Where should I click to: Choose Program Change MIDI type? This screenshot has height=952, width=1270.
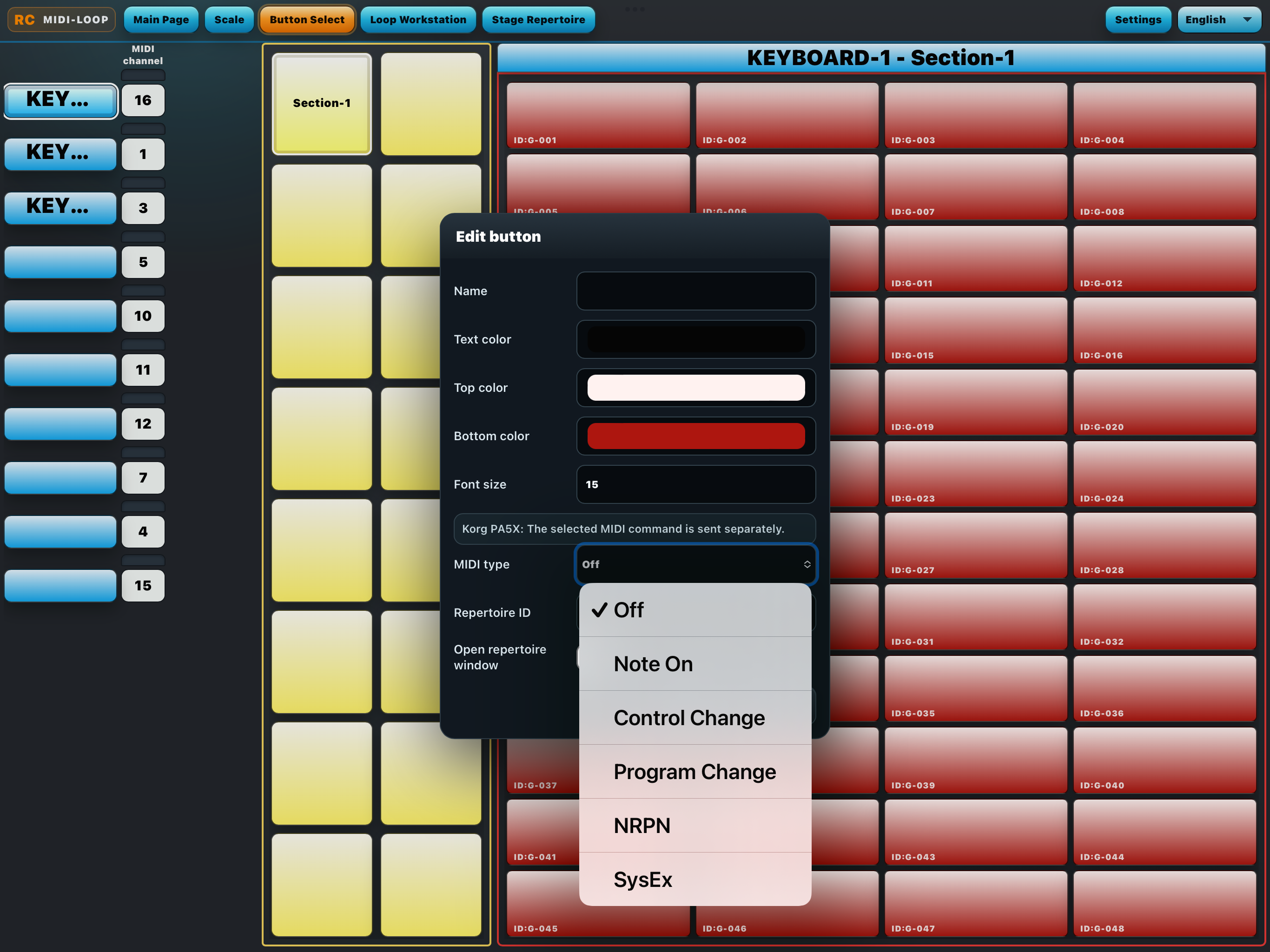[x=695, y=772]
